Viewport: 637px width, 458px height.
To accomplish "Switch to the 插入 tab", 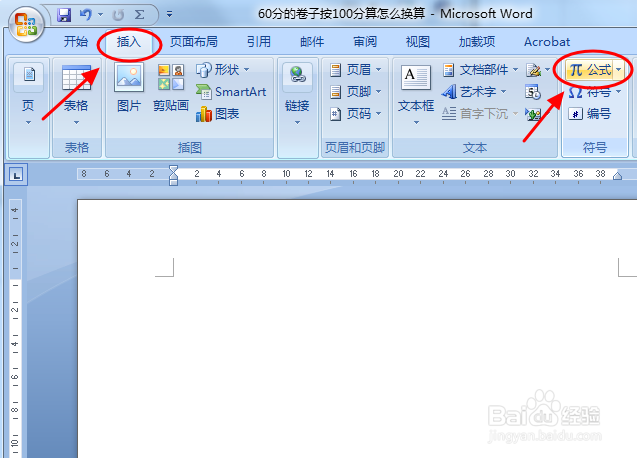I will coord(129,41).
